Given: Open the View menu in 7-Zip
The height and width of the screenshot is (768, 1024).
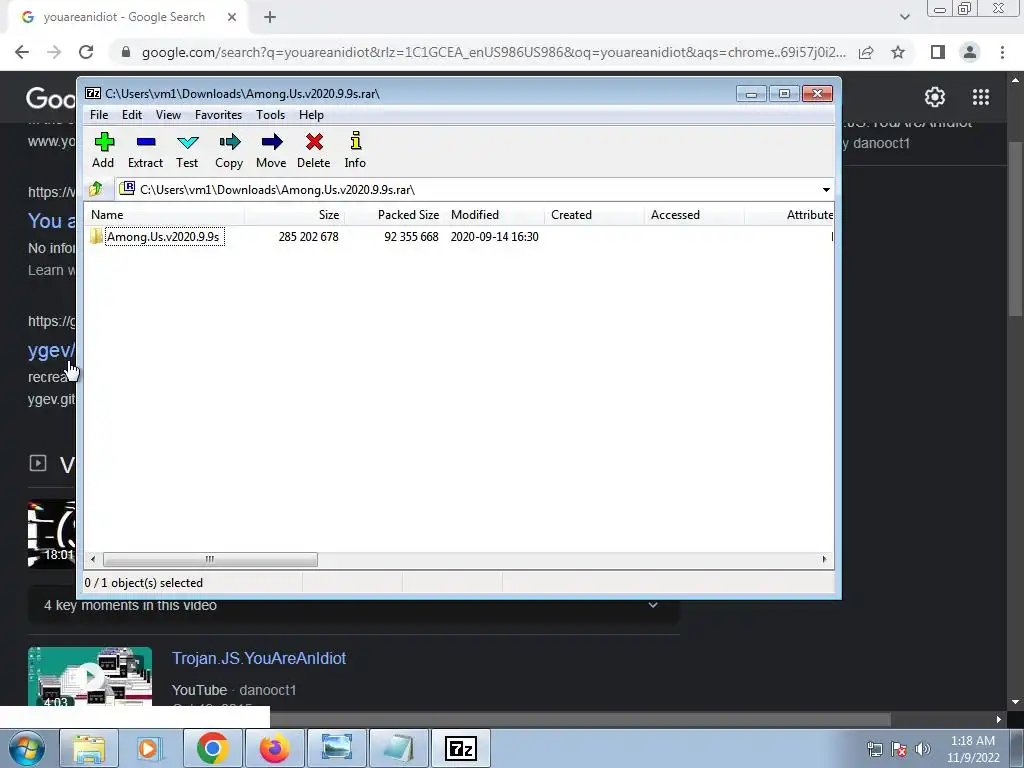Looking at the screenshot, I should [x=168, y=115].
